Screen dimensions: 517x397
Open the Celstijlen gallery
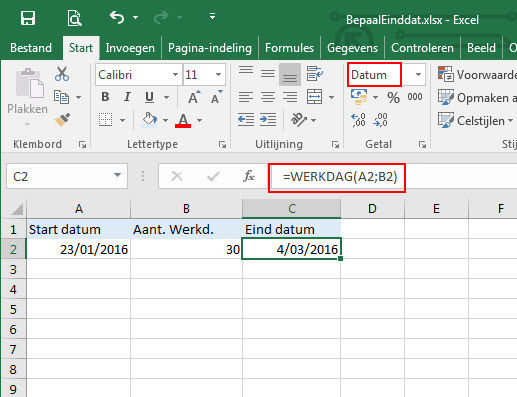[x=476, y=120]
